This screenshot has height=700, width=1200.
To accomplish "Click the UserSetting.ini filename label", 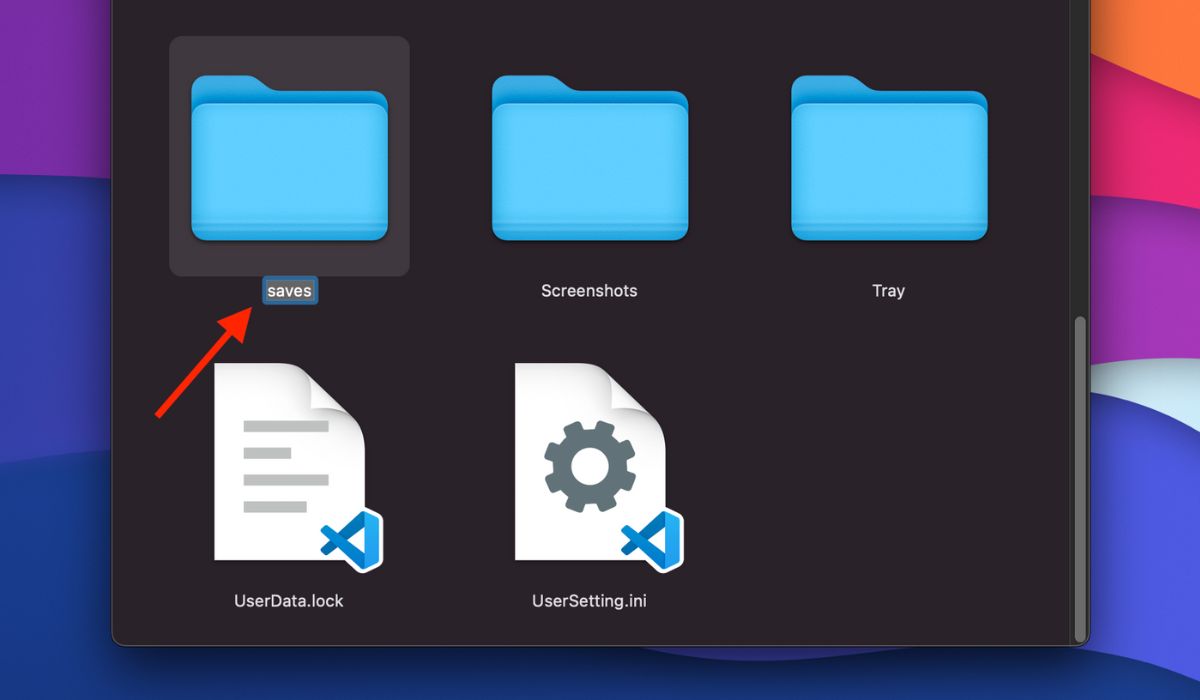I will (589, 600).
